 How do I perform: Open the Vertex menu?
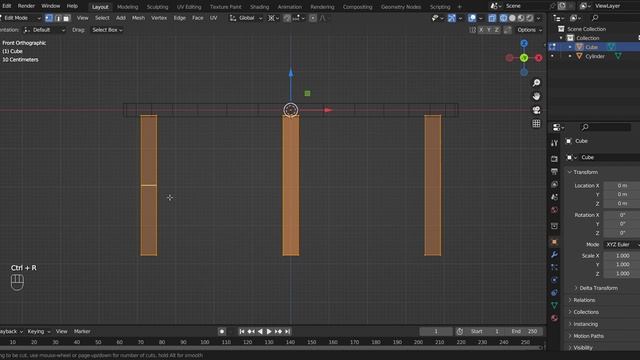(159, 18)
